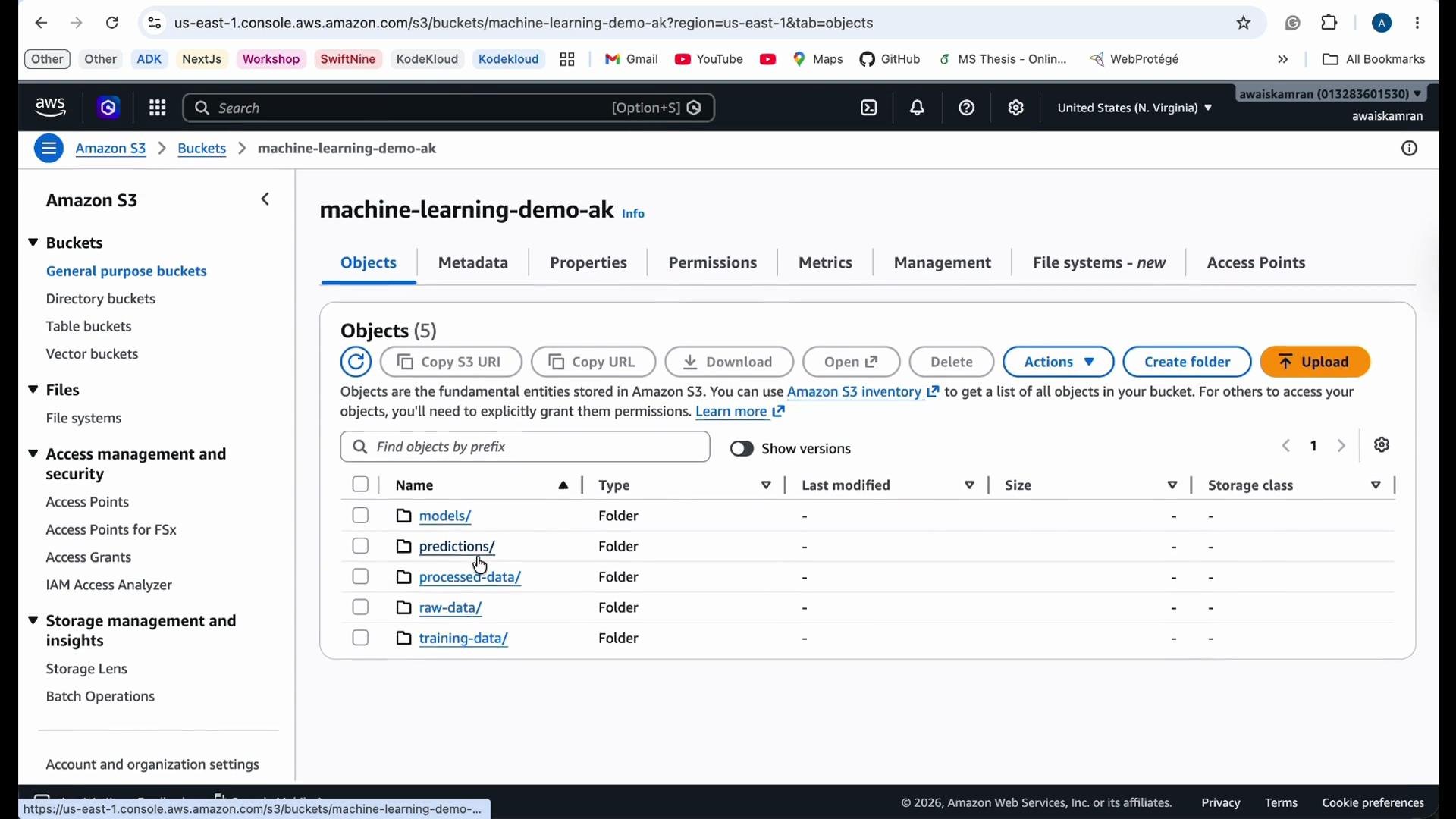
Task: Open the Amazon Q assistant icon
Action: [x=108, y=108]
